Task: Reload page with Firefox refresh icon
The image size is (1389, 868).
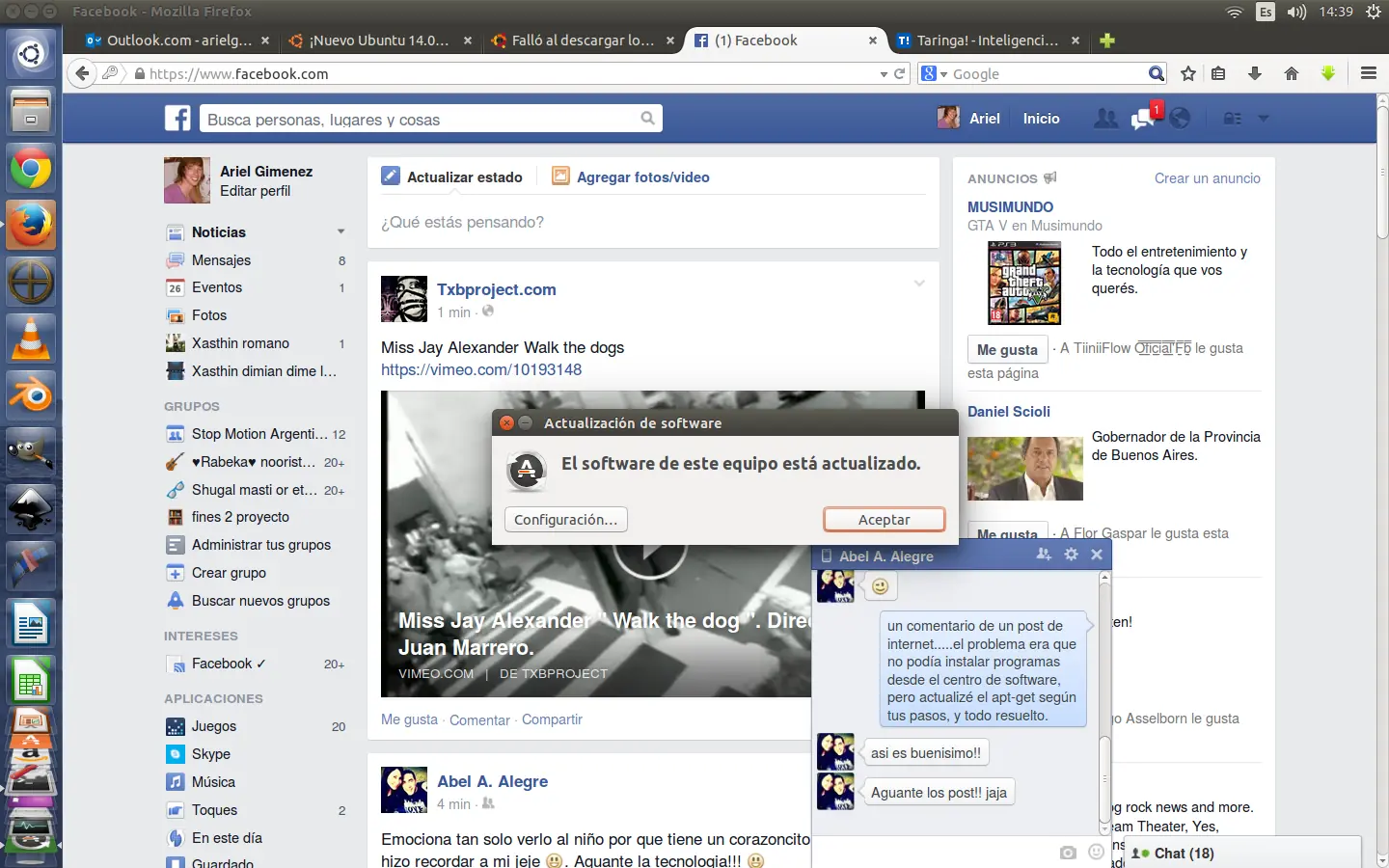Action: [x=900, y=73]
